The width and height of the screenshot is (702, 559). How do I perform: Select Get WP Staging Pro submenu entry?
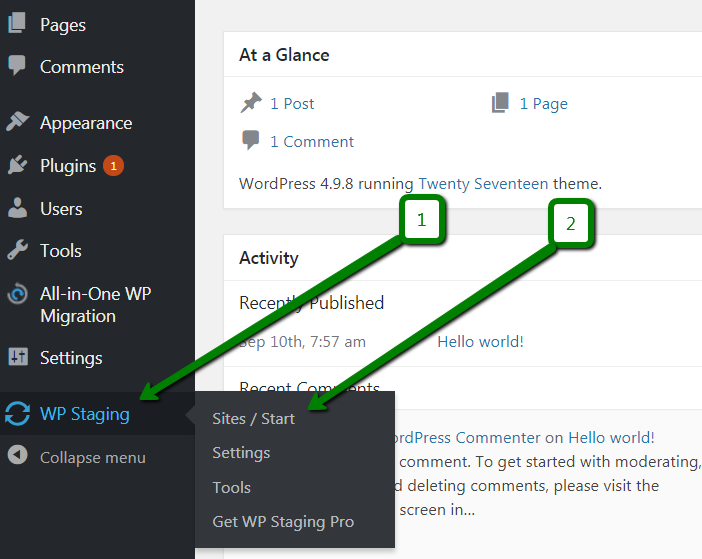(283, 522)
